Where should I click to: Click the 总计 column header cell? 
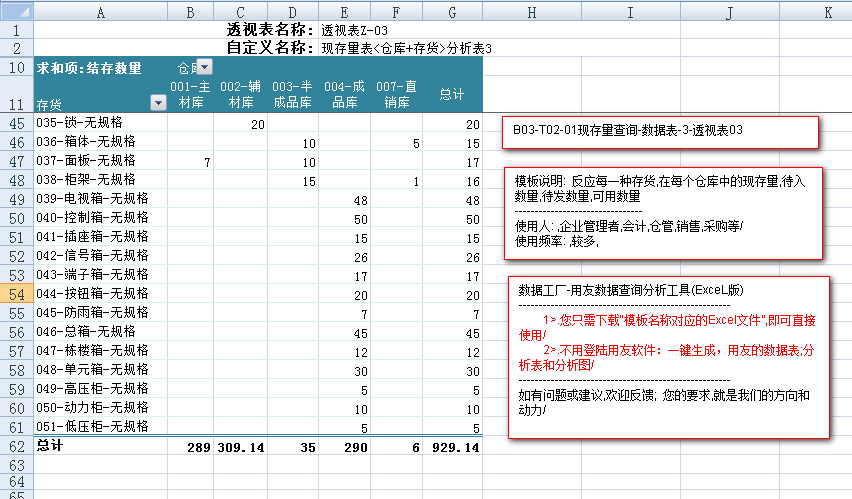(x=452, y=94)
